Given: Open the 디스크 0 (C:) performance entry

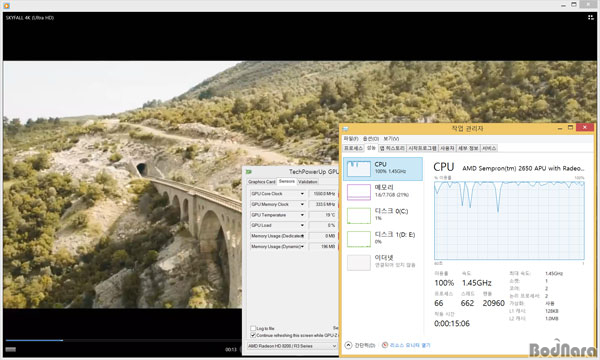Looking at the screenshot, I should pos(383,215).
